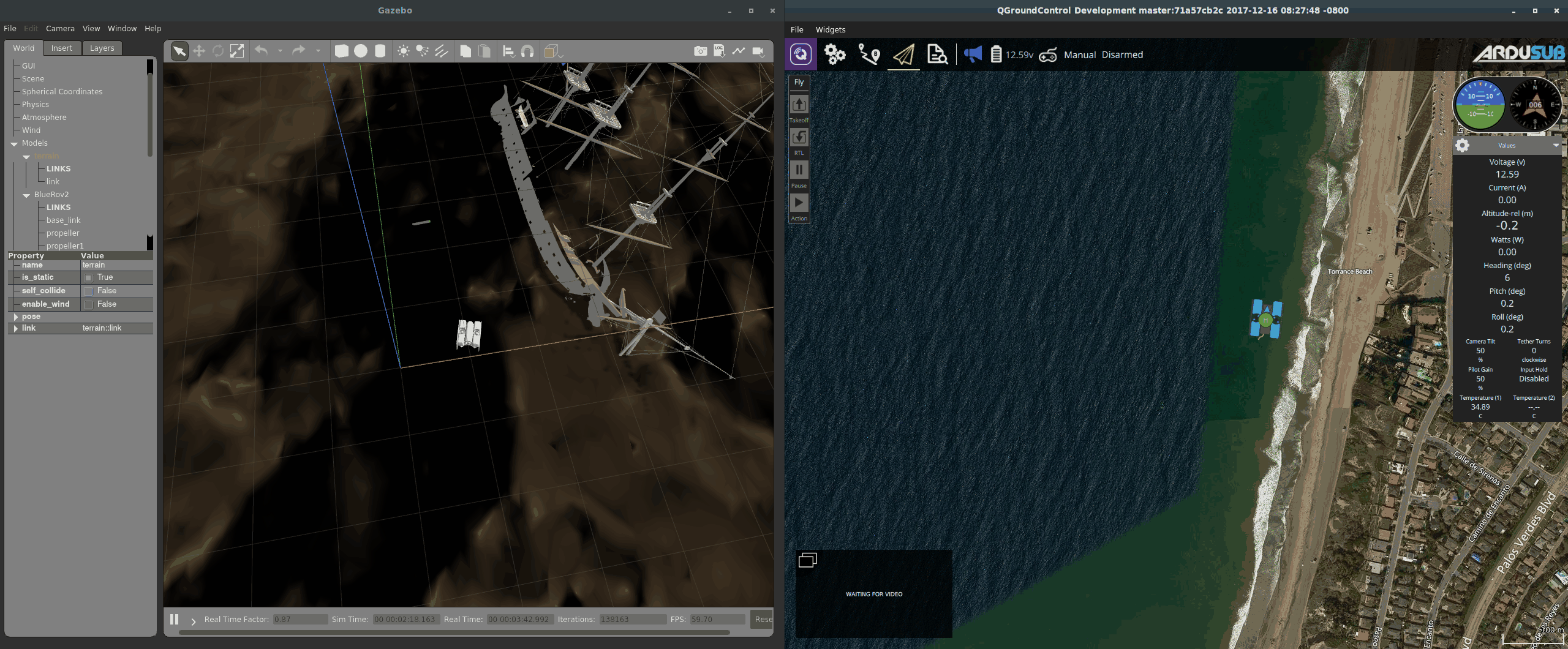Viewport: 1568px width, 649px height.
Task: Click the Gazebo paste icon
Action: (484, 51)
